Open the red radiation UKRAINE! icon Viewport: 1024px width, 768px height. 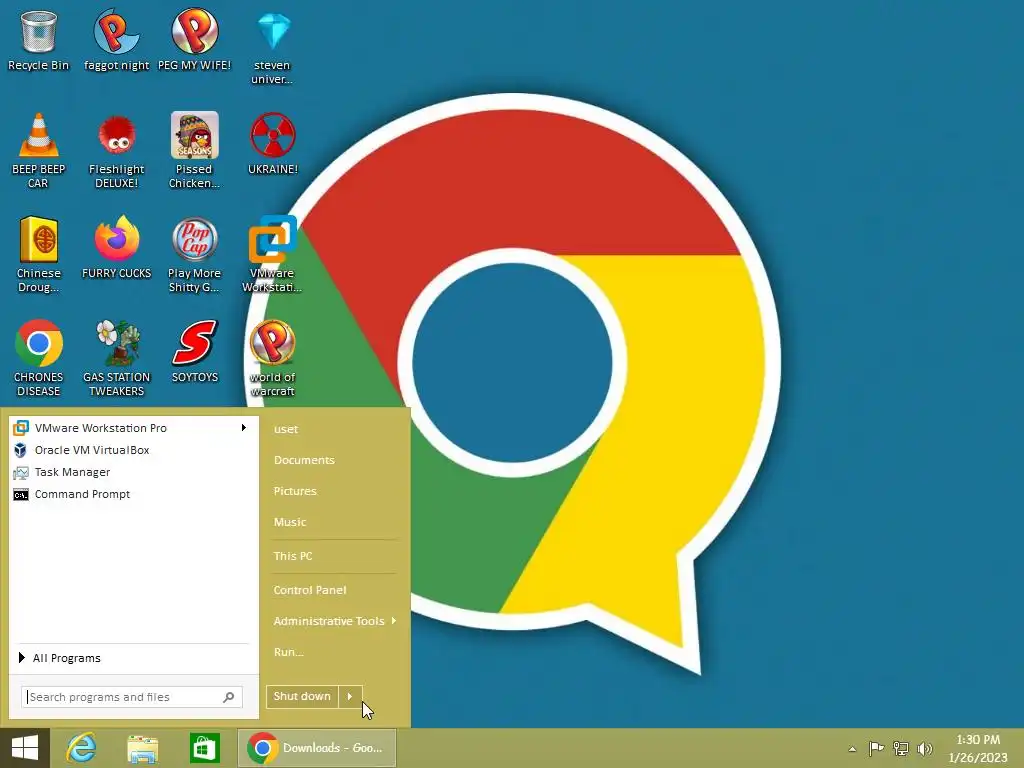272,144
